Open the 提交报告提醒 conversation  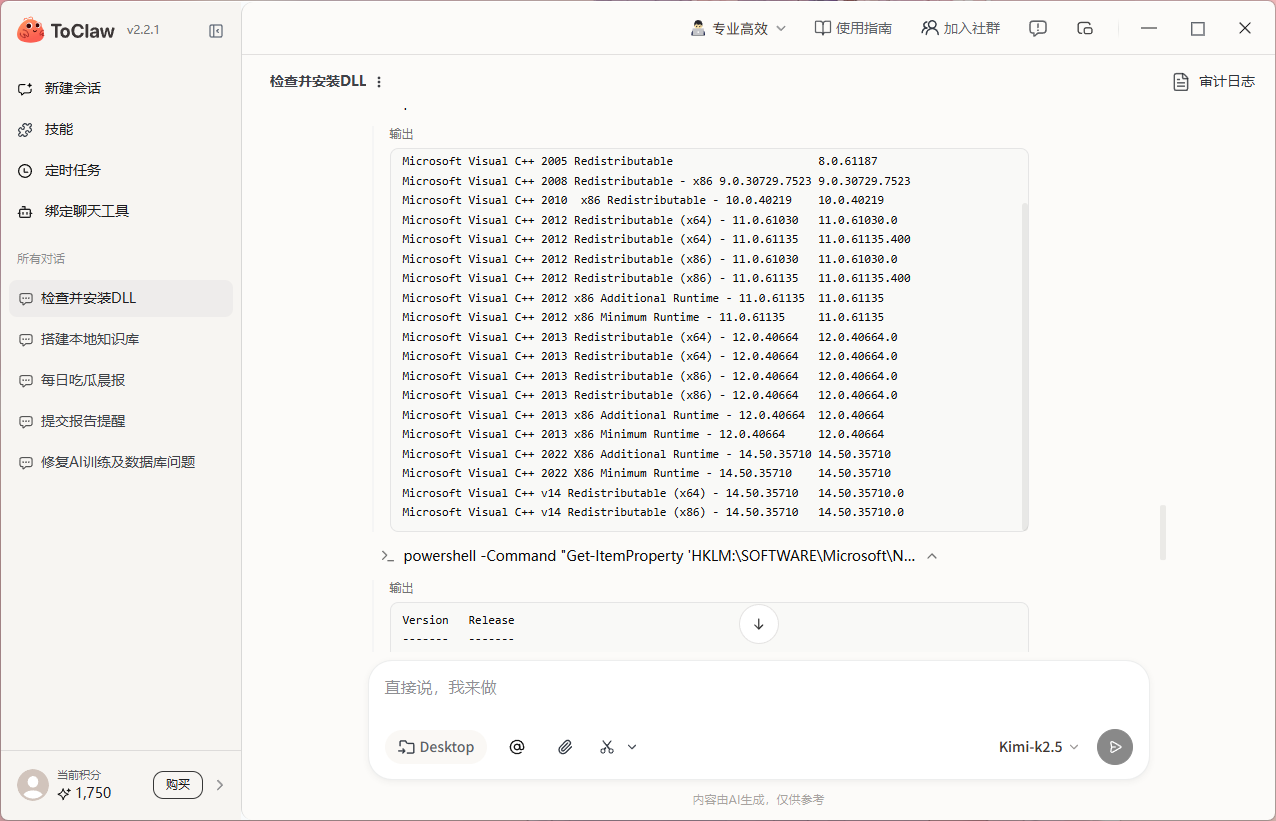(x=121, y=421)
